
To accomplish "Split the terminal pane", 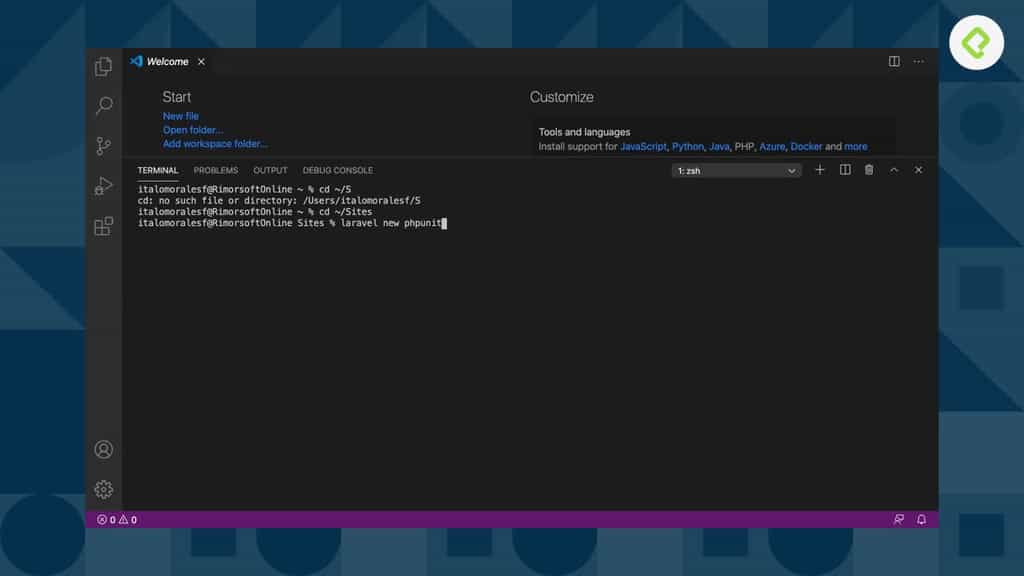I will 844,170.
